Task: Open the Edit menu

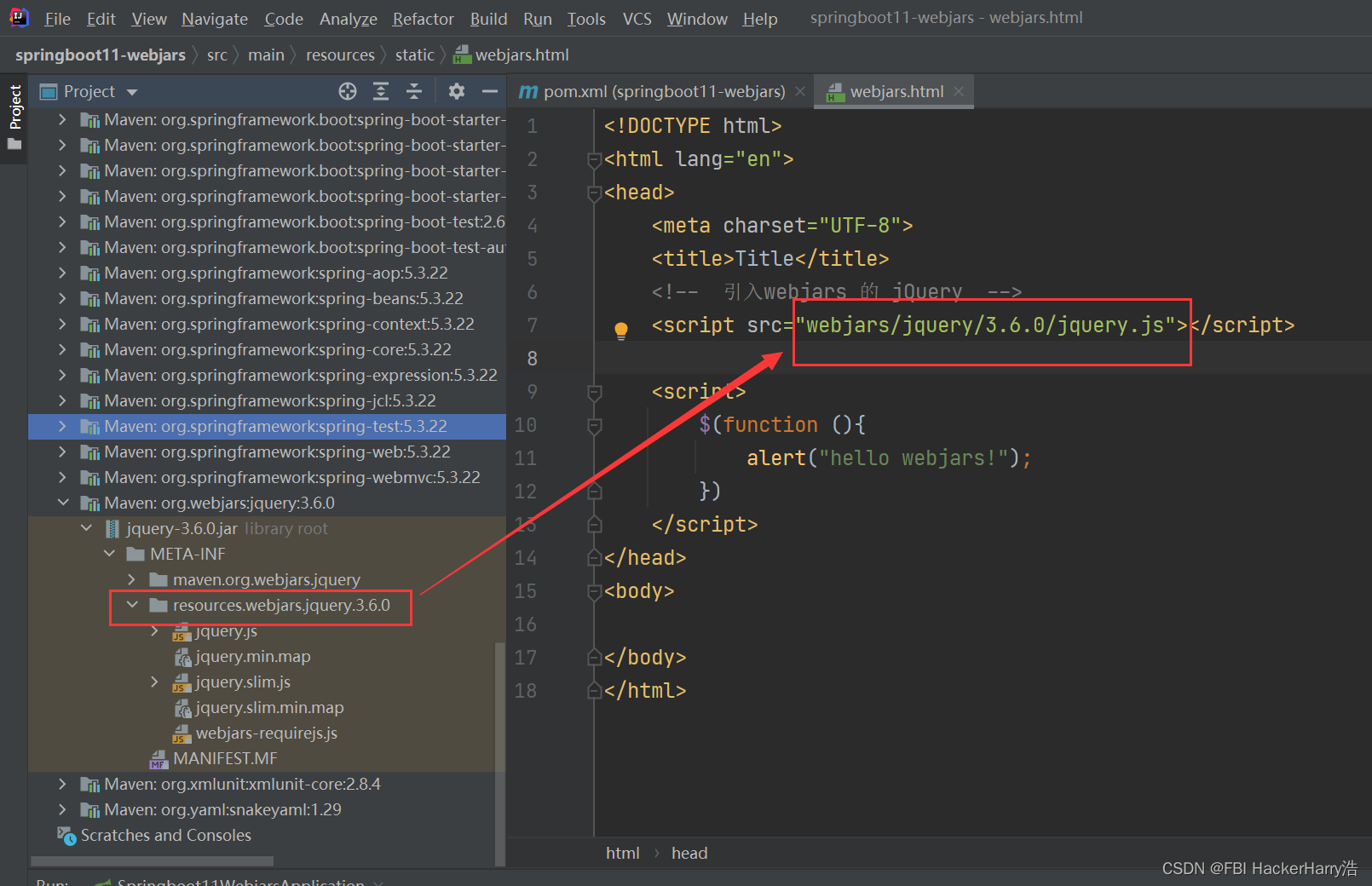Action: [x=101, y=19]
